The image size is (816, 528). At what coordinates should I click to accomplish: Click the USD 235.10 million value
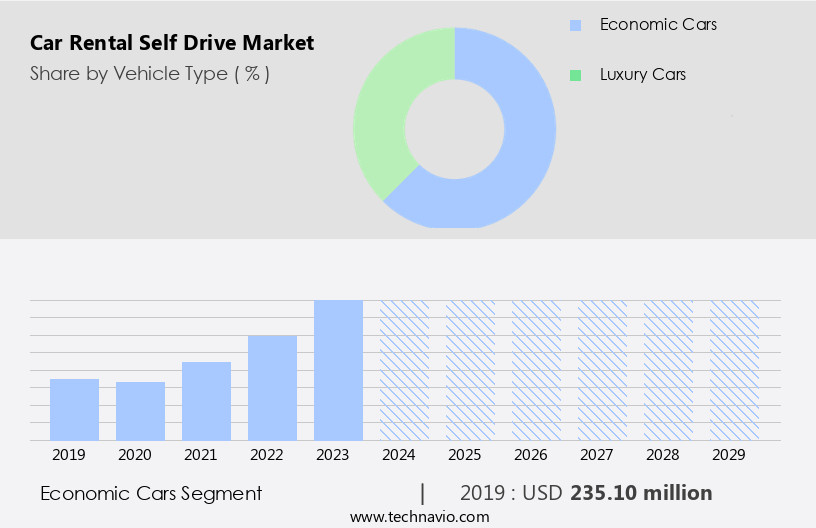pos(641,493)
